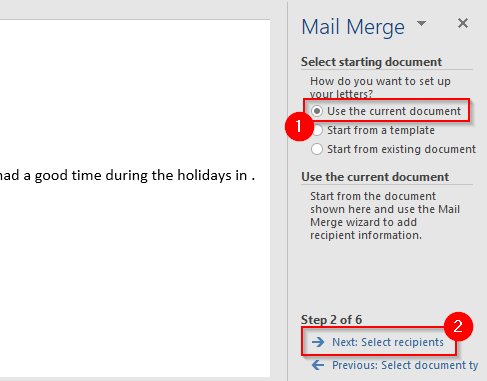The image size is (487, 381).
Task: Click the bold 'Use the current document' section heading
Action: point(375,177)
